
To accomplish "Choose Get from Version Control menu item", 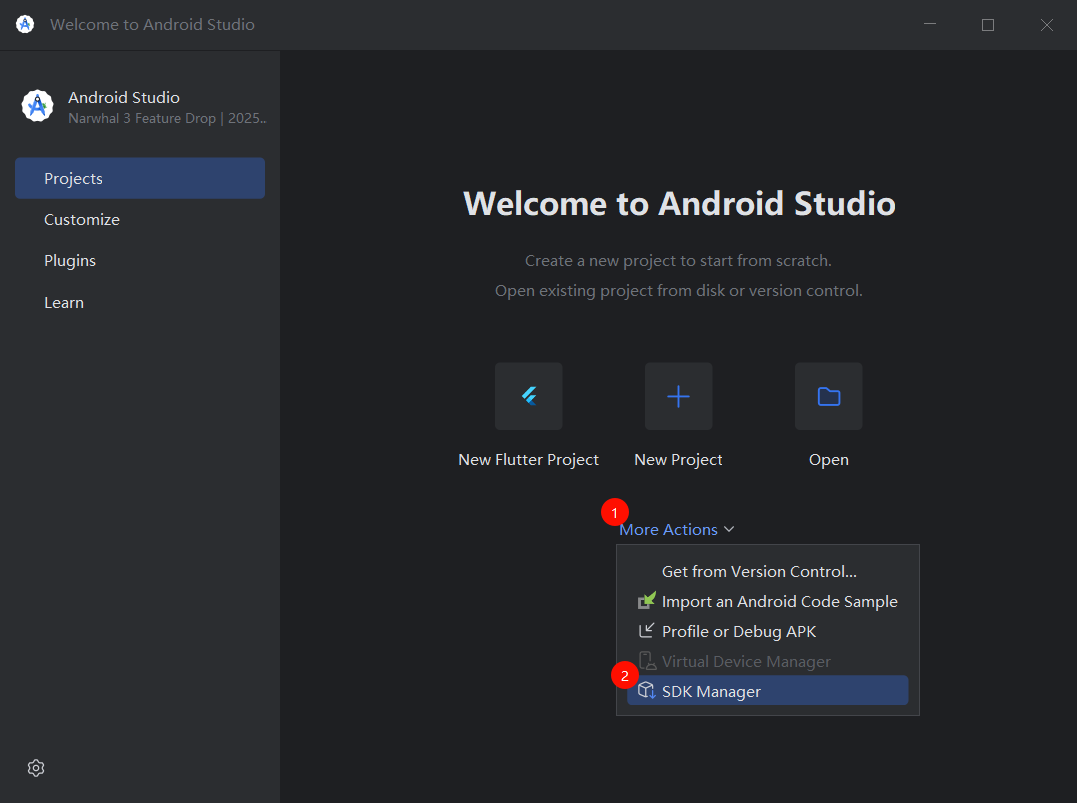I will coord(767,572).
